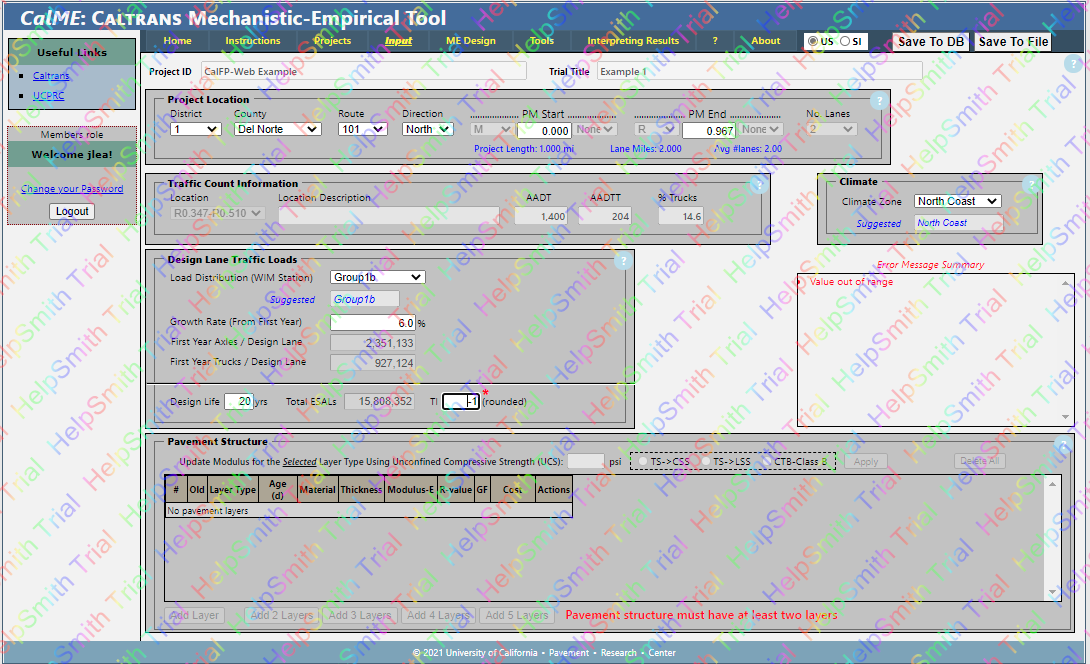Open help icon for Pavement Structure

(1061, 444)
